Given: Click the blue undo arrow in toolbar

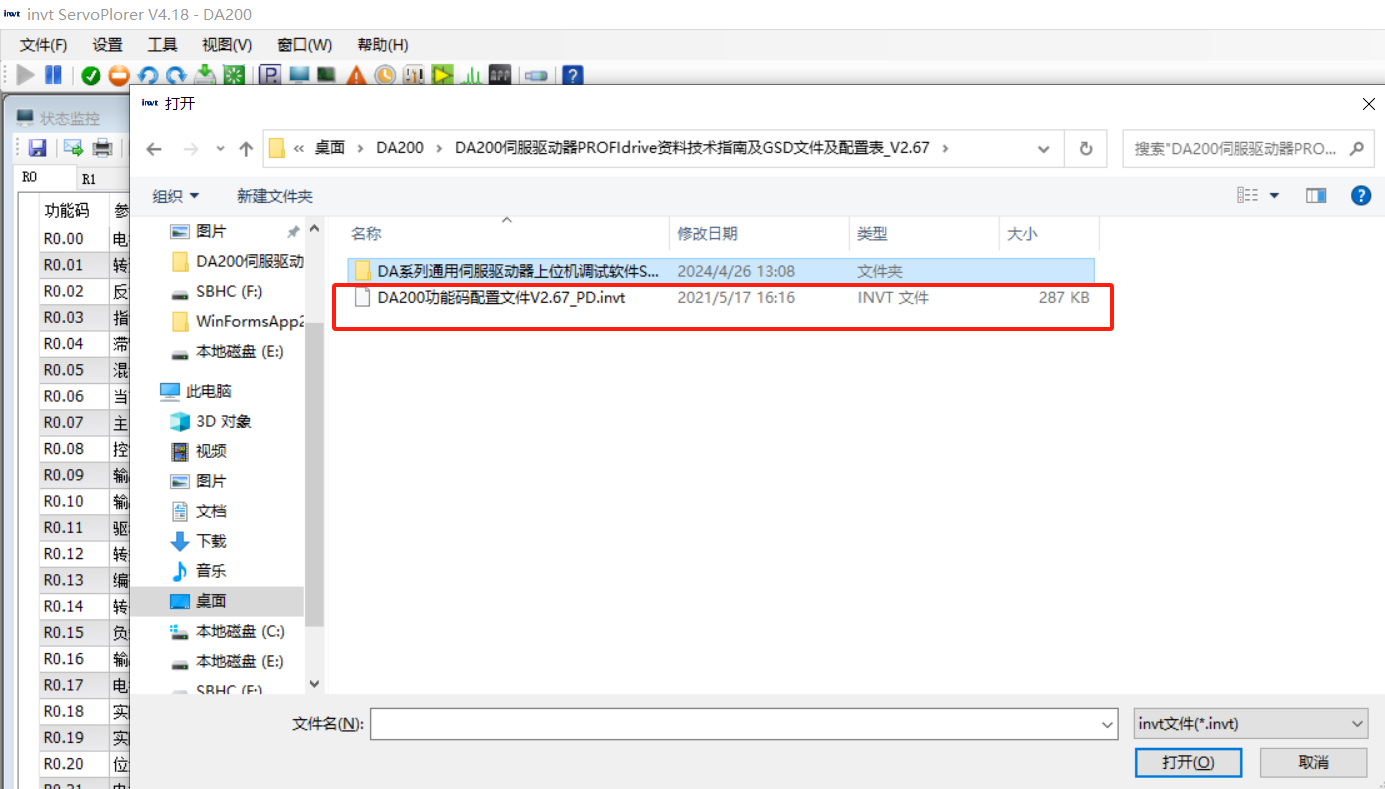Looking at the screenshot, I should 148,75.
